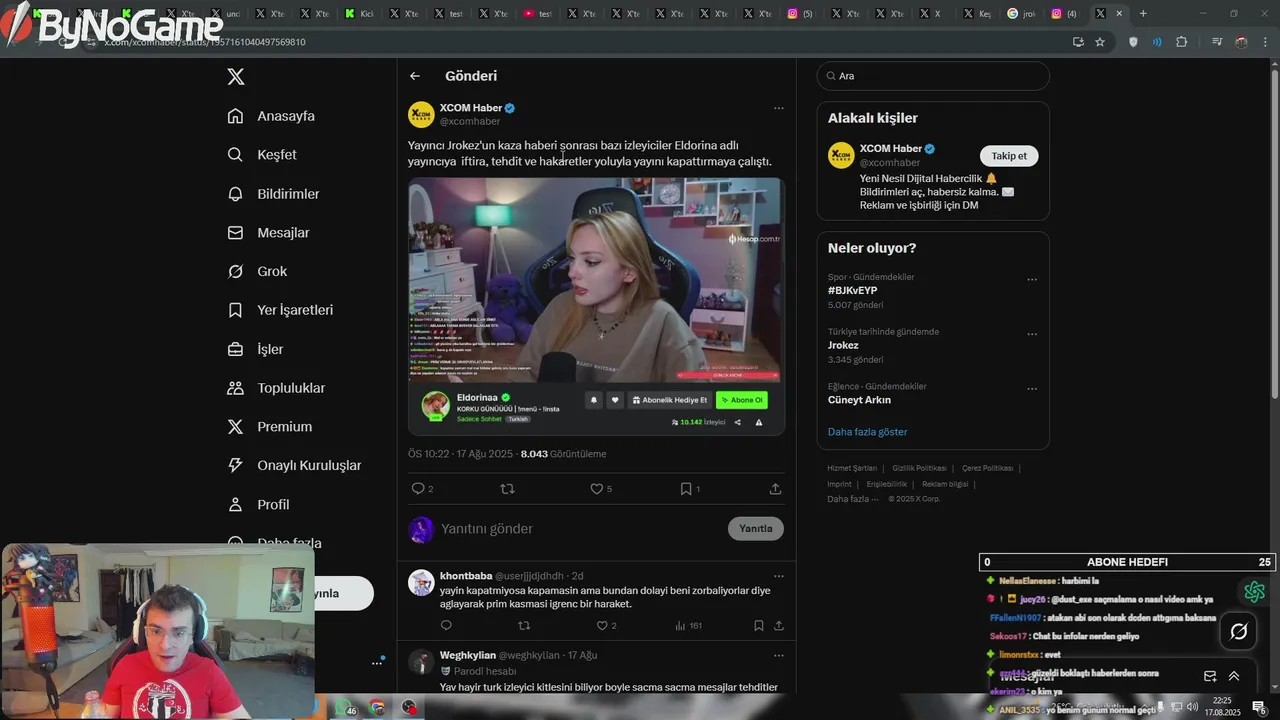Open Premium page from sidebar
The image size is (1280, 720).
270,427
